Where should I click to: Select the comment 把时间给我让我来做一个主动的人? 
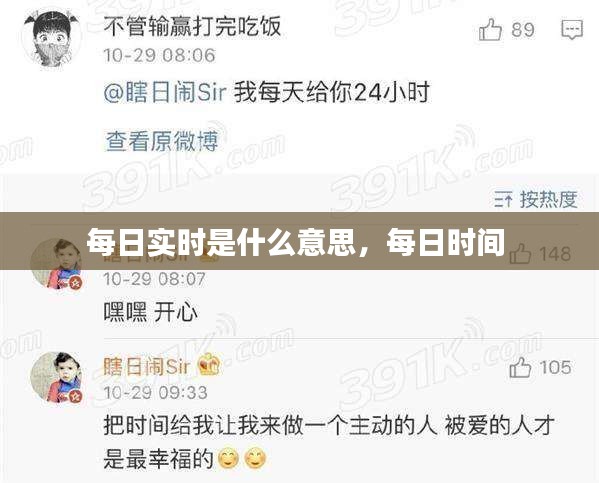pos(270,425)
